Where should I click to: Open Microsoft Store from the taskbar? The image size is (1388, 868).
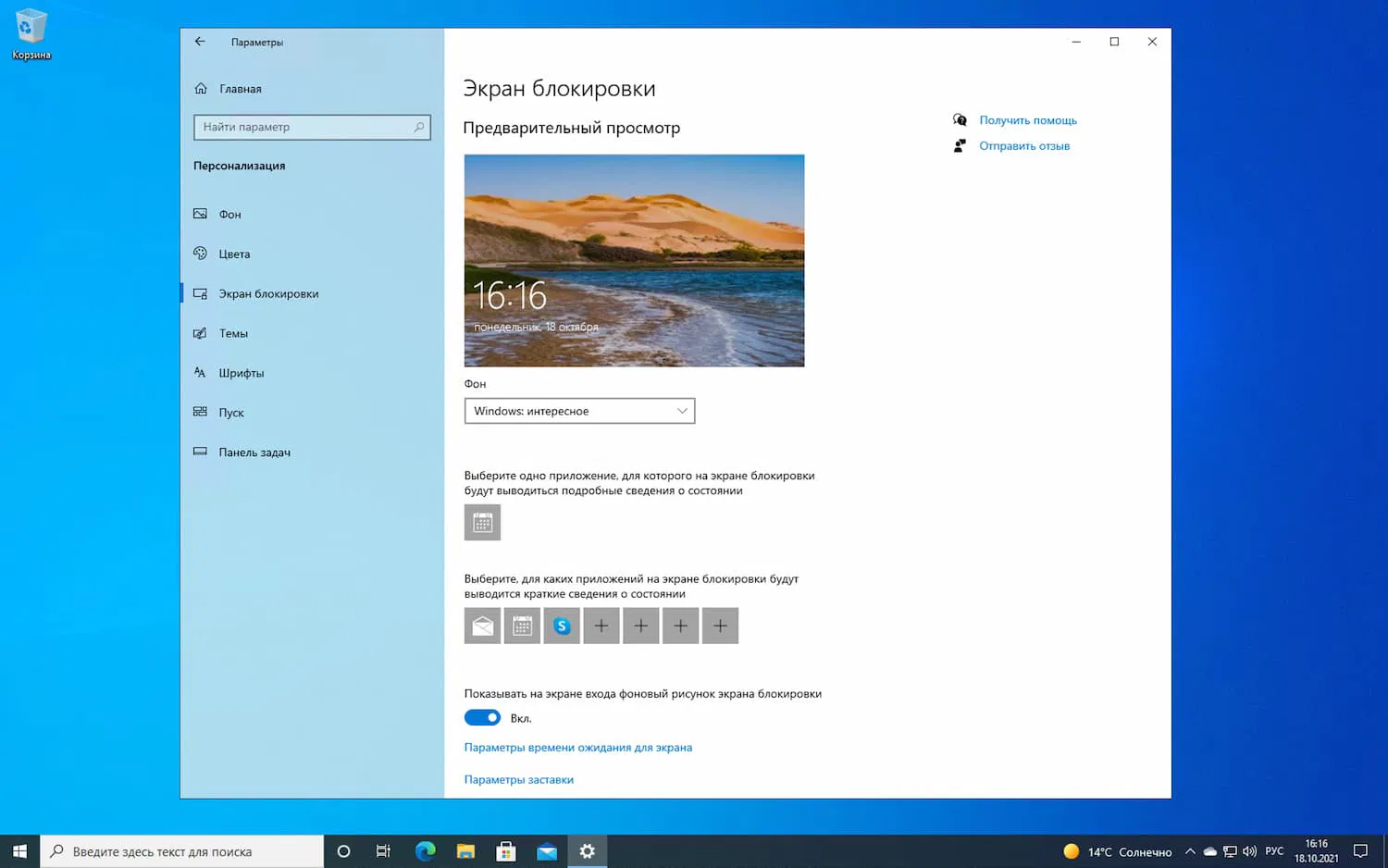coord(506,851)
